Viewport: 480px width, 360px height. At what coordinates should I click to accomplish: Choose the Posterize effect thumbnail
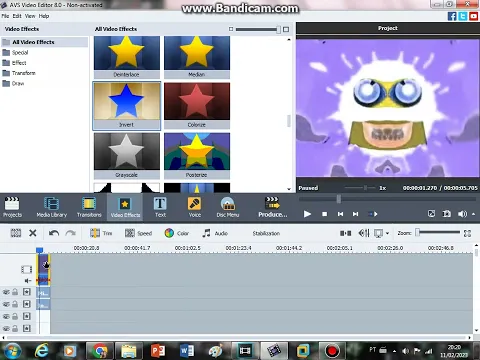197,156
